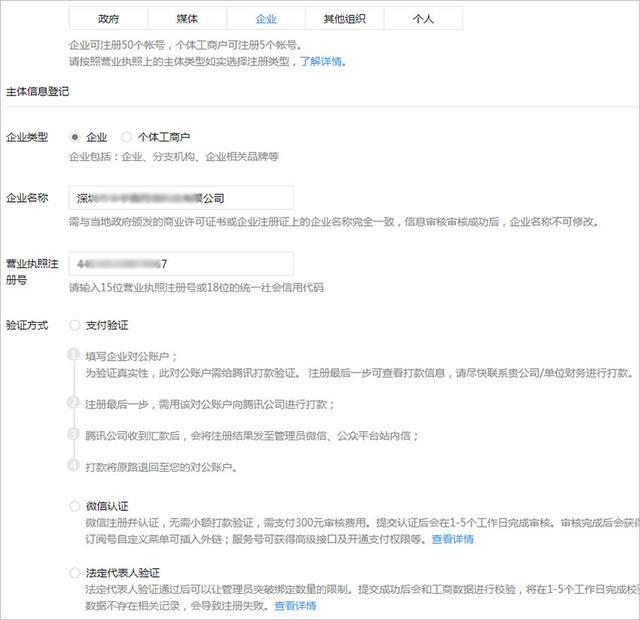Image resolution: width=640 pixels, height=620 pixels.
Task: Open 查看详情 link under 微信认证
Action: click(453, 539)
